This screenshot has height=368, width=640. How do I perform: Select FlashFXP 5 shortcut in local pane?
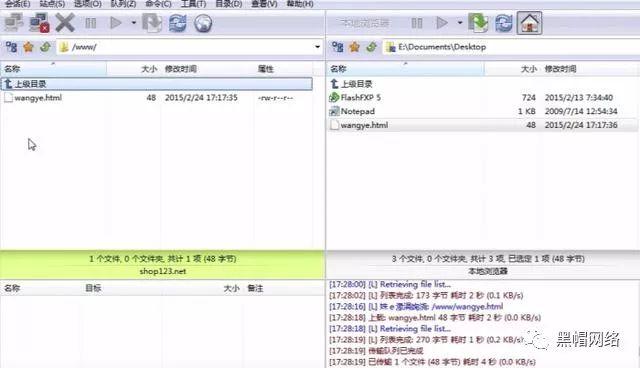(483, 98)
